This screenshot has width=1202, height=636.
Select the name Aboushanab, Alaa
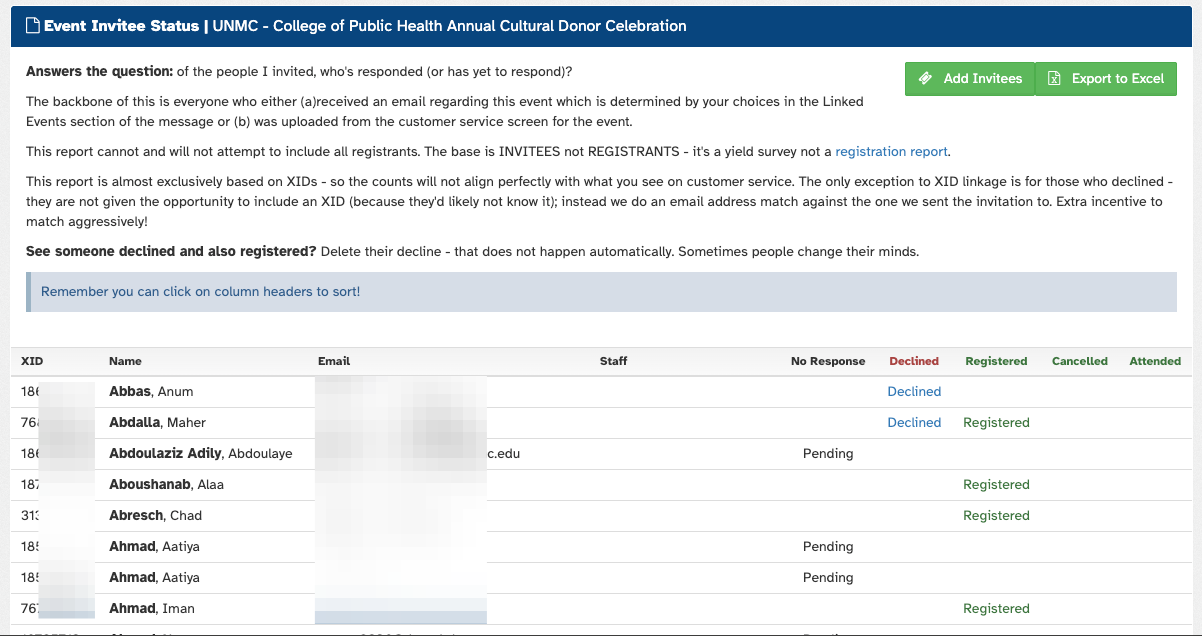166,485
